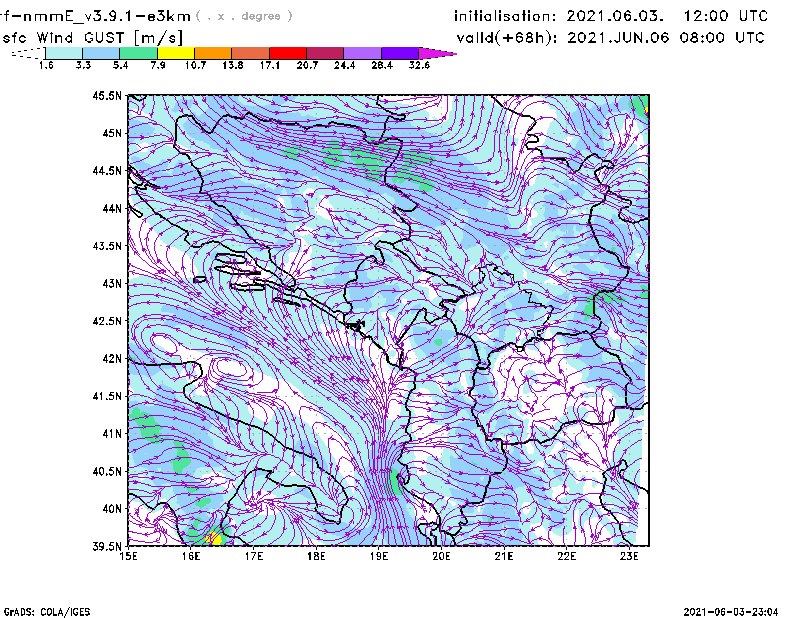Screen dimensions: 800x618
Task: Click the legend value '13.8'
Action: [233, 65]
